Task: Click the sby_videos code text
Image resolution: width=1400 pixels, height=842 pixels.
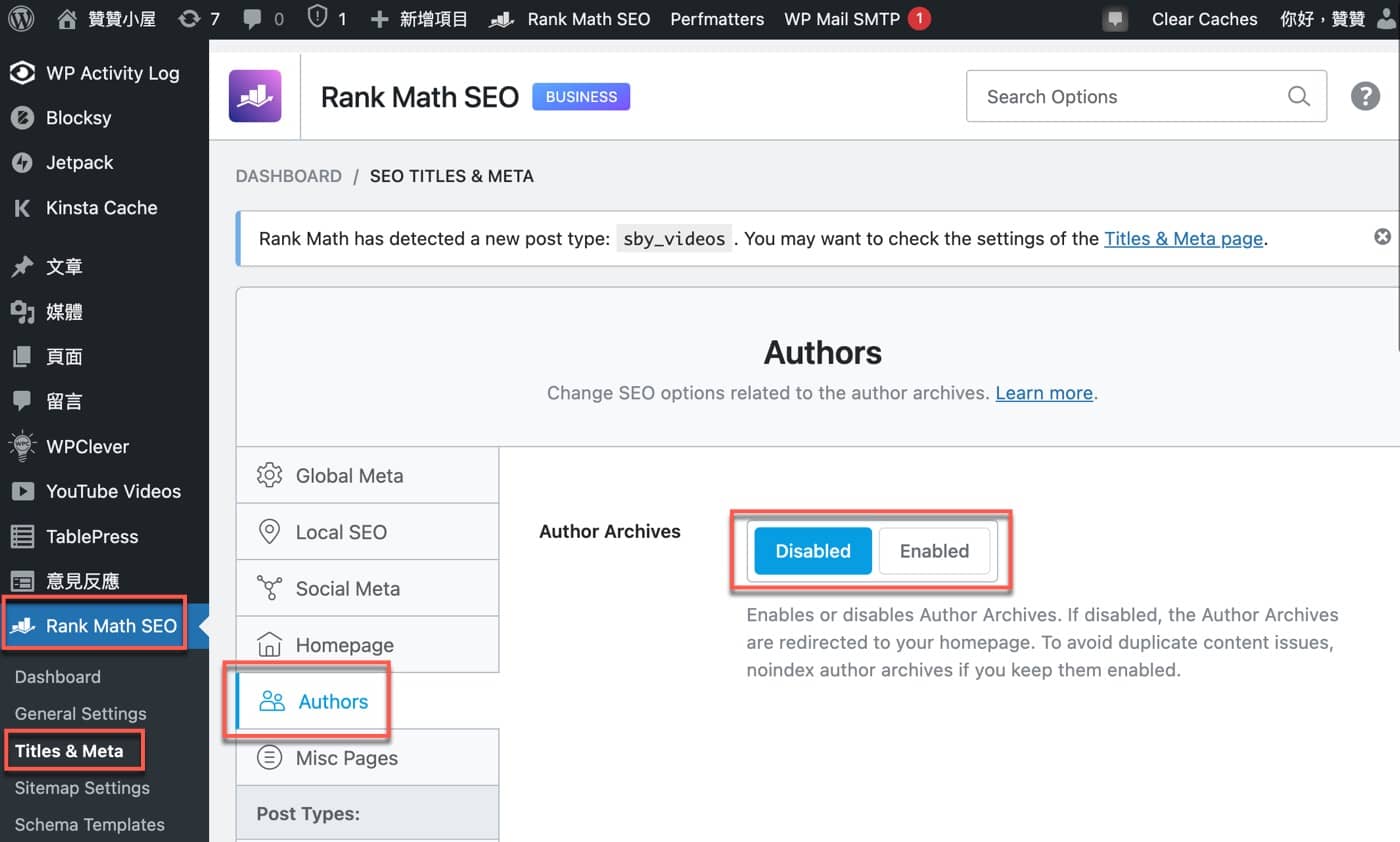Action: click(x=674, y=239)
